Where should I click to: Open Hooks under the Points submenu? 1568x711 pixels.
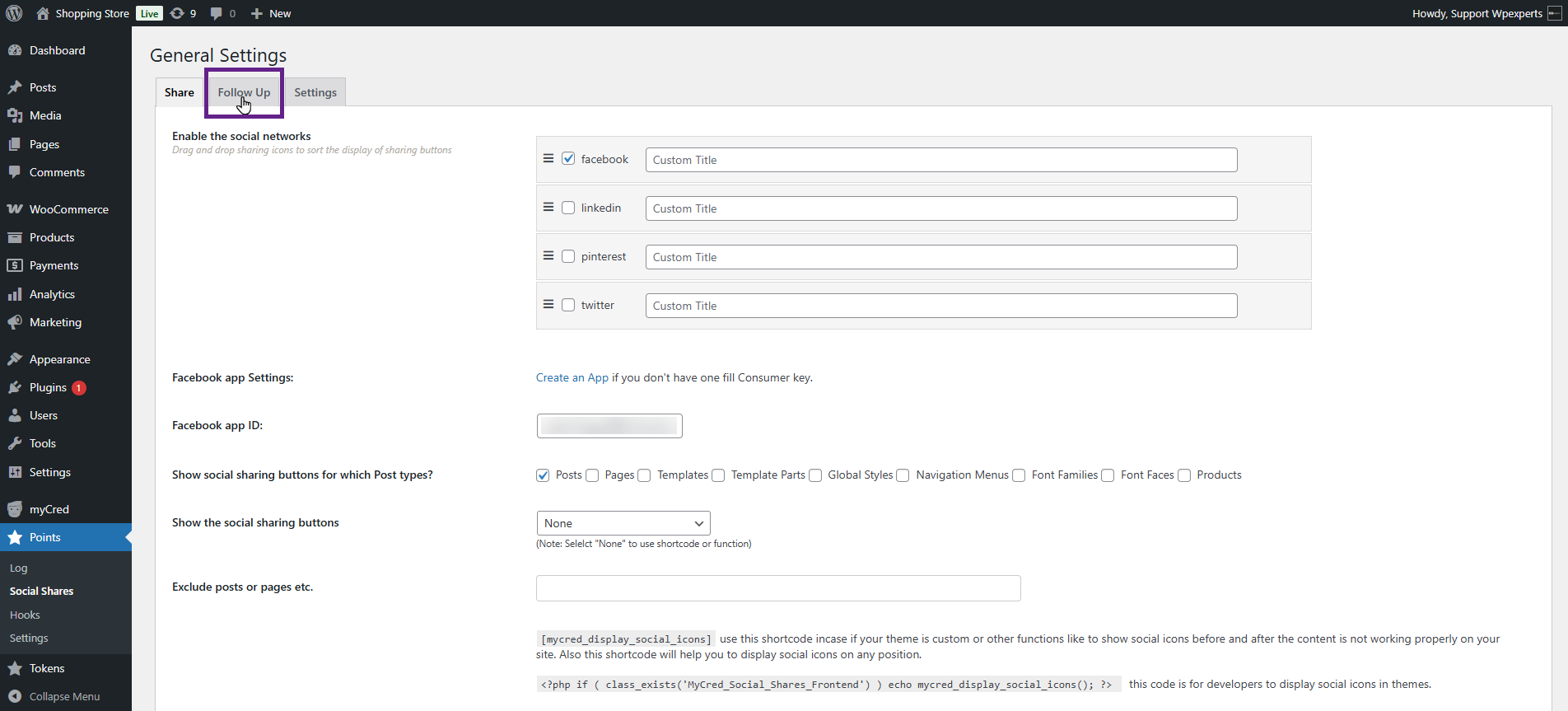click(x=25, y=615)
